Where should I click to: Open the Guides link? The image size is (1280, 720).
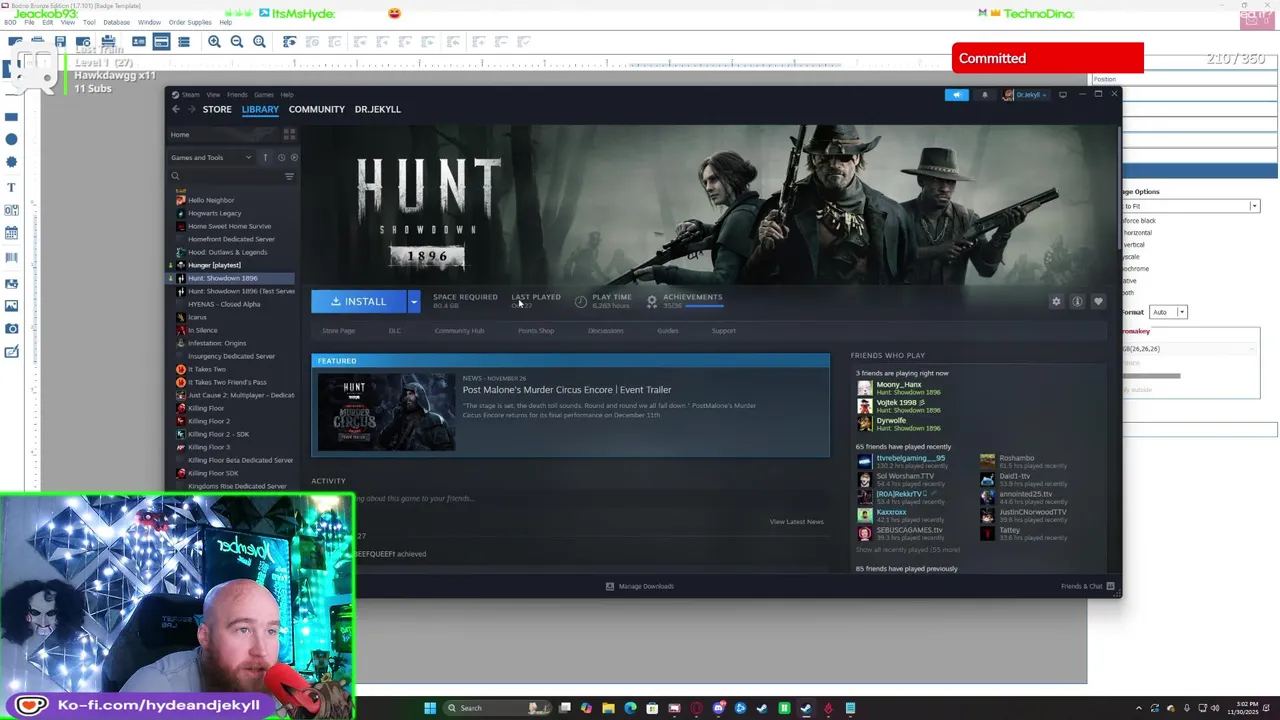(668, 331)
